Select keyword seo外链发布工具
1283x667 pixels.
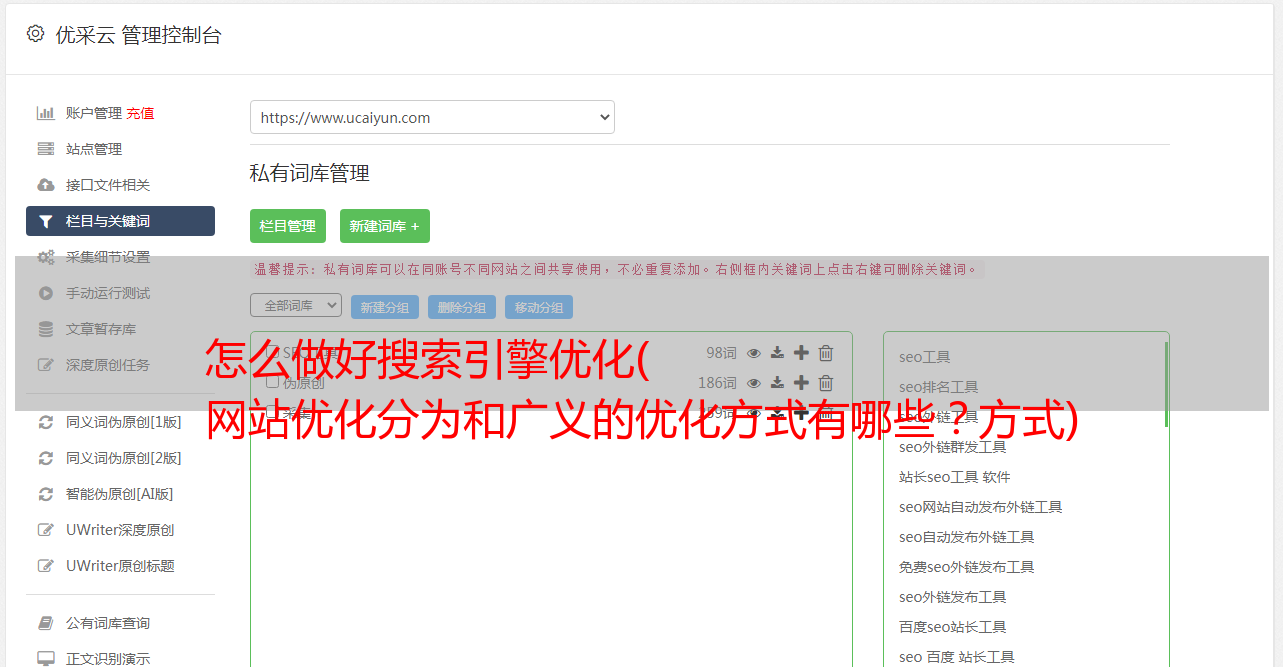coord(953,597)
